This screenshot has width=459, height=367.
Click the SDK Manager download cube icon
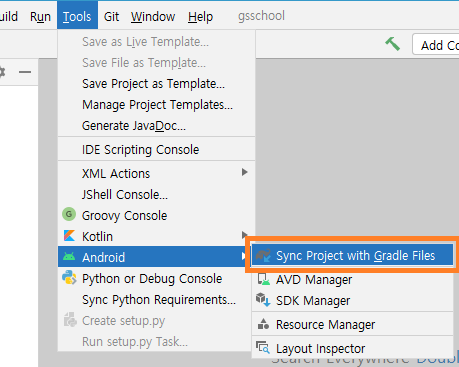pyautogui.click(x=263, y=300)
